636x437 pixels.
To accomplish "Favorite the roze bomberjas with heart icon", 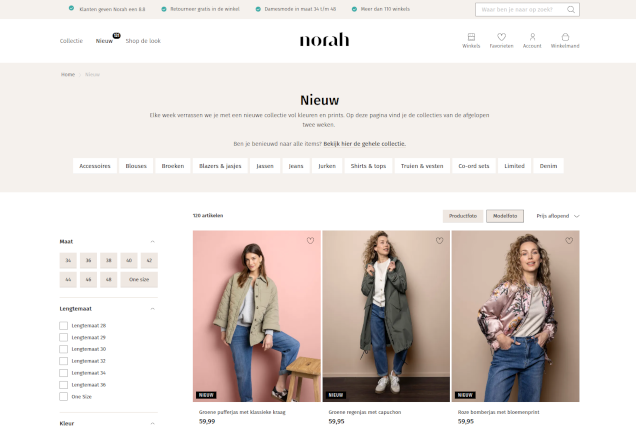I will [569, 241].
